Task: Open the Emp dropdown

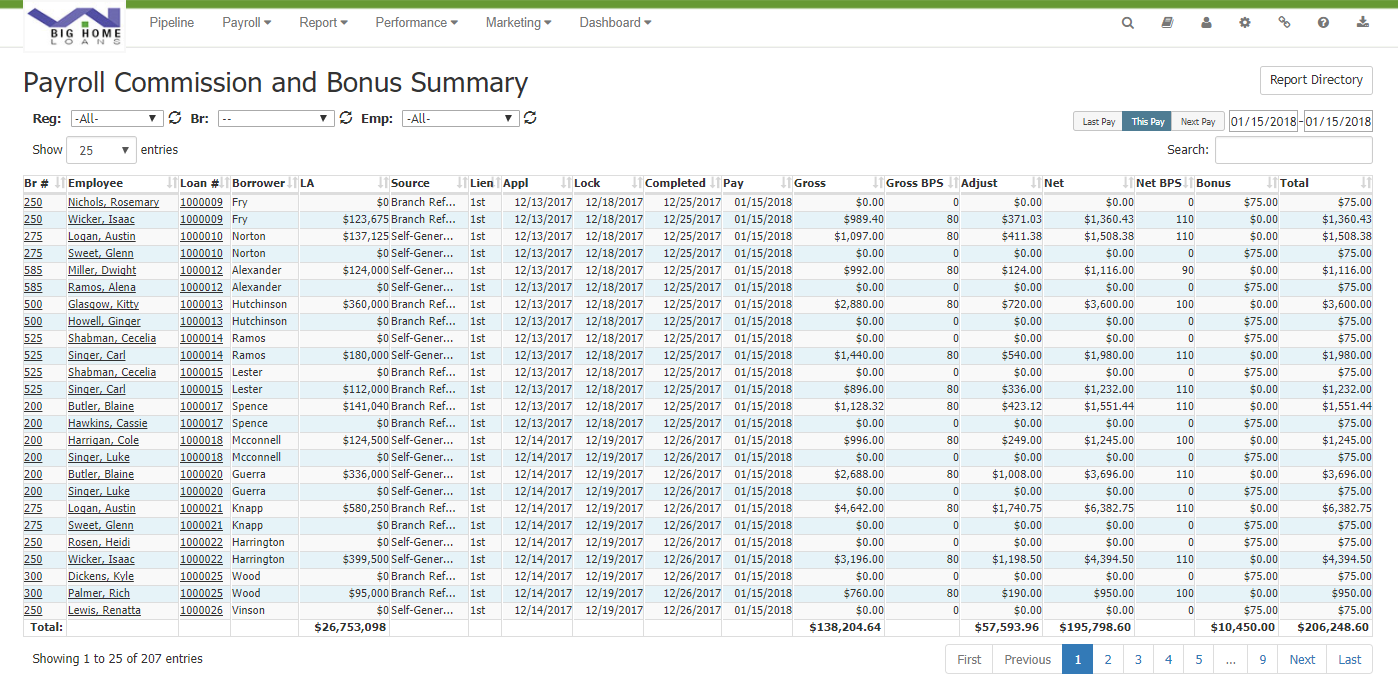Action: pyautogui.click(x=461, y=118)
